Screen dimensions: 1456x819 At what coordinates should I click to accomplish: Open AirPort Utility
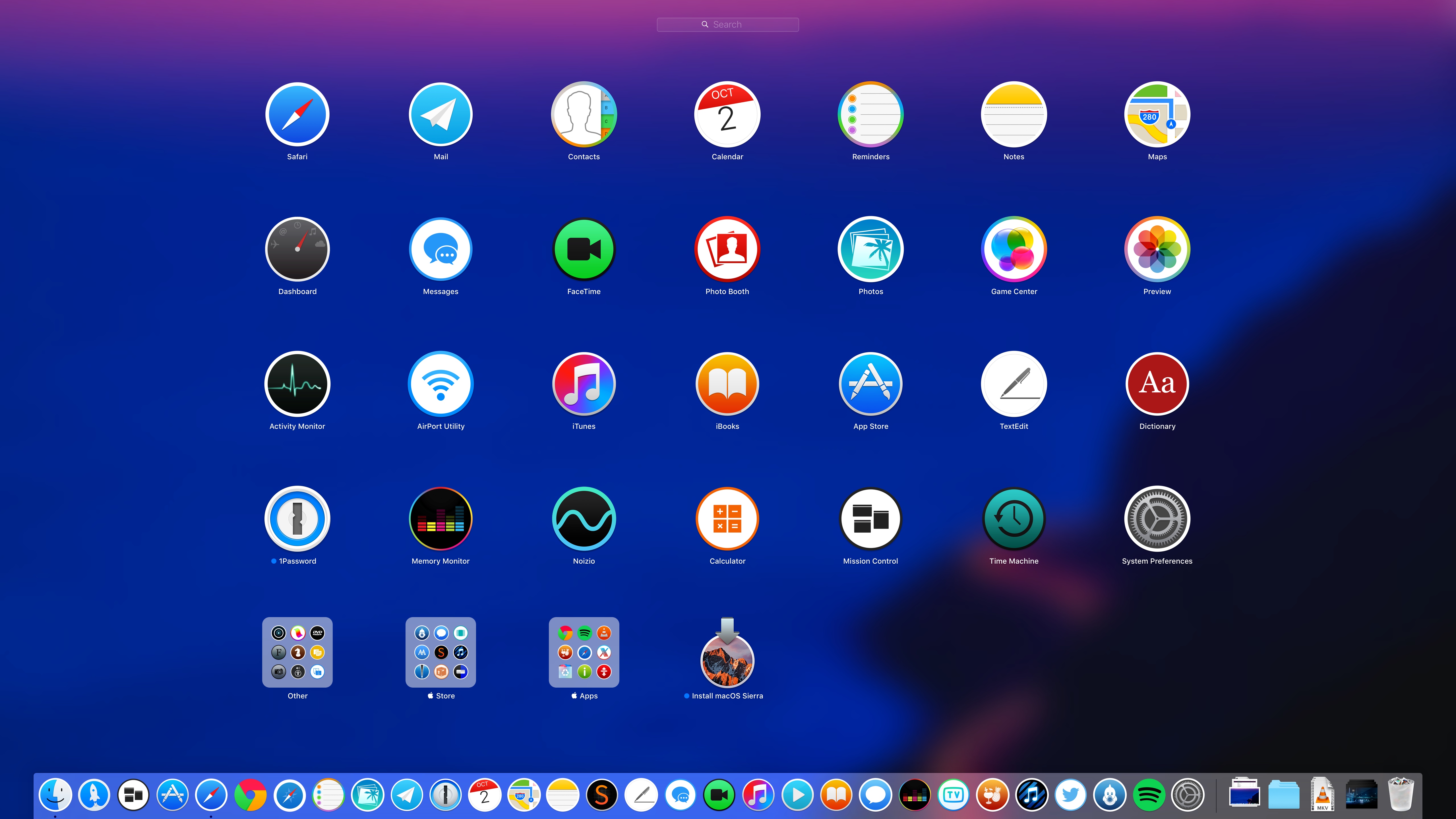coord(441,384)
